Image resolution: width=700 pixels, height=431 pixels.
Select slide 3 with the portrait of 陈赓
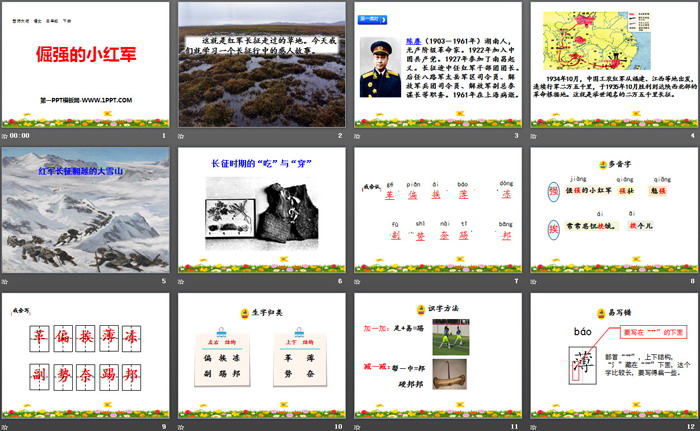click(438, 64)
